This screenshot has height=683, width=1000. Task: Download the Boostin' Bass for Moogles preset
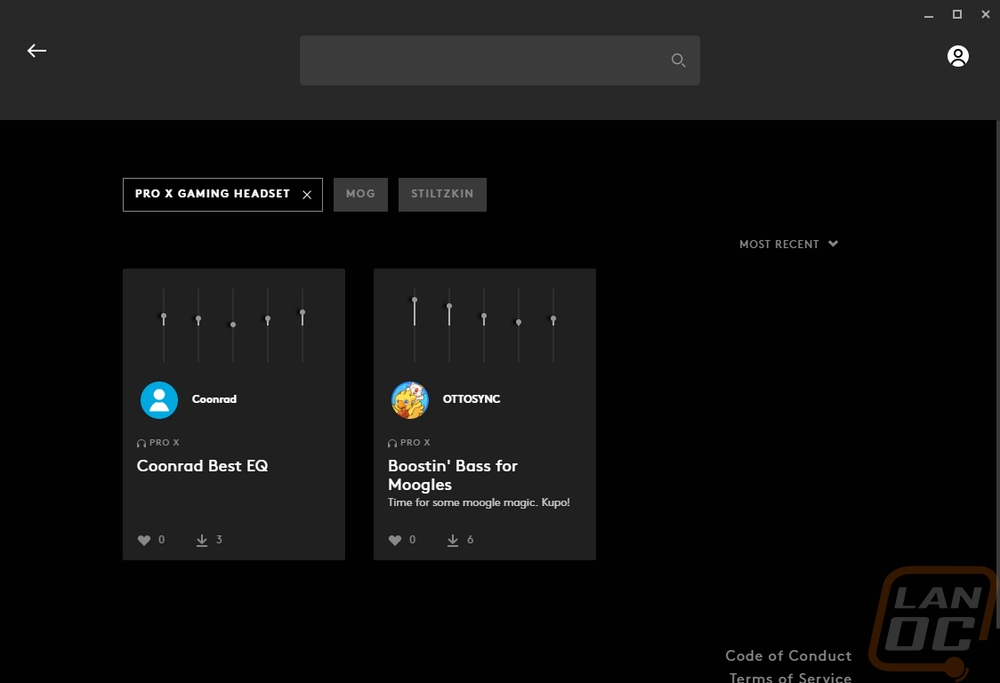click(x=452, y=540)
